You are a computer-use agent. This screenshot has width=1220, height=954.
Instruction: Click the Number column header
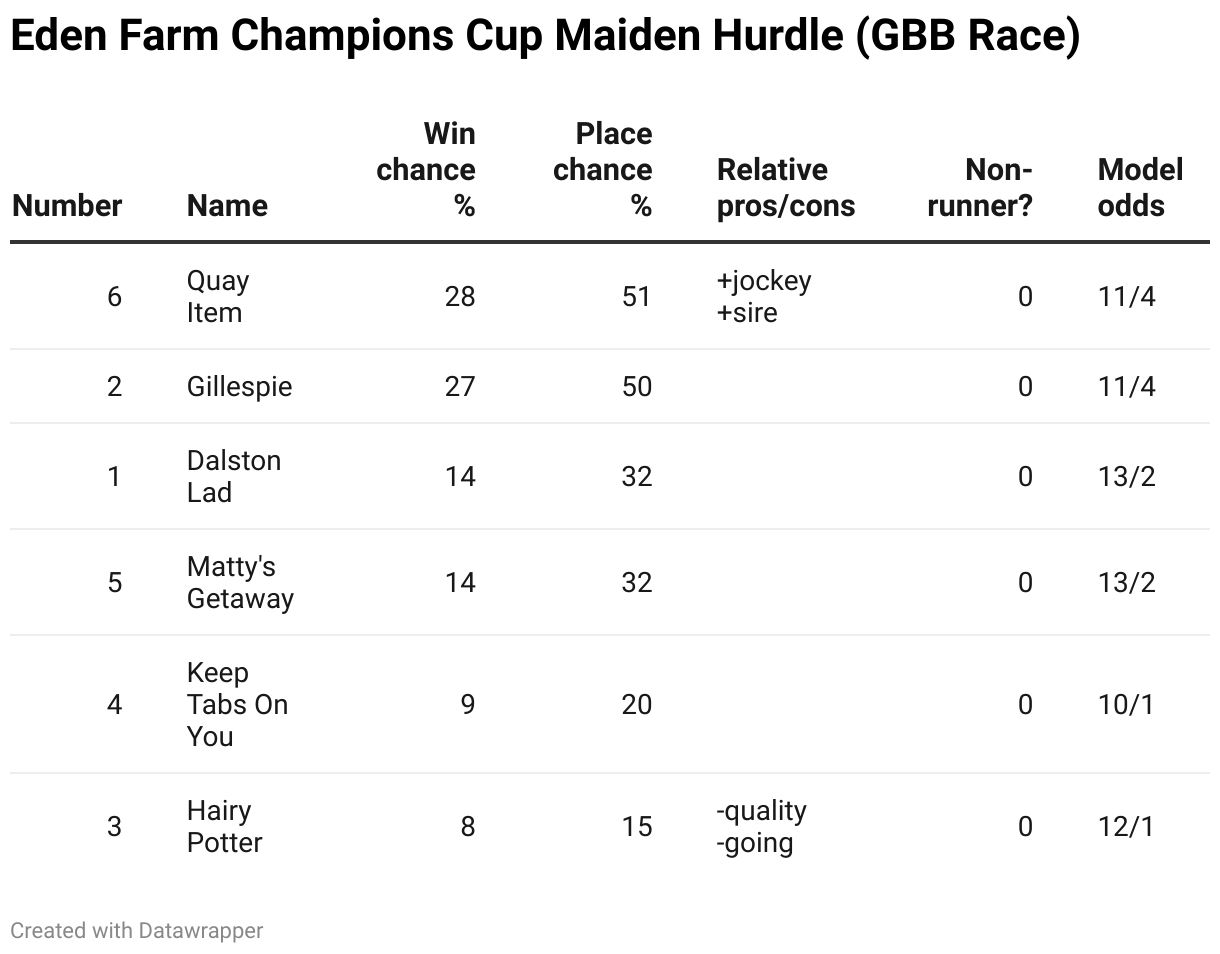tap(66, 206)
